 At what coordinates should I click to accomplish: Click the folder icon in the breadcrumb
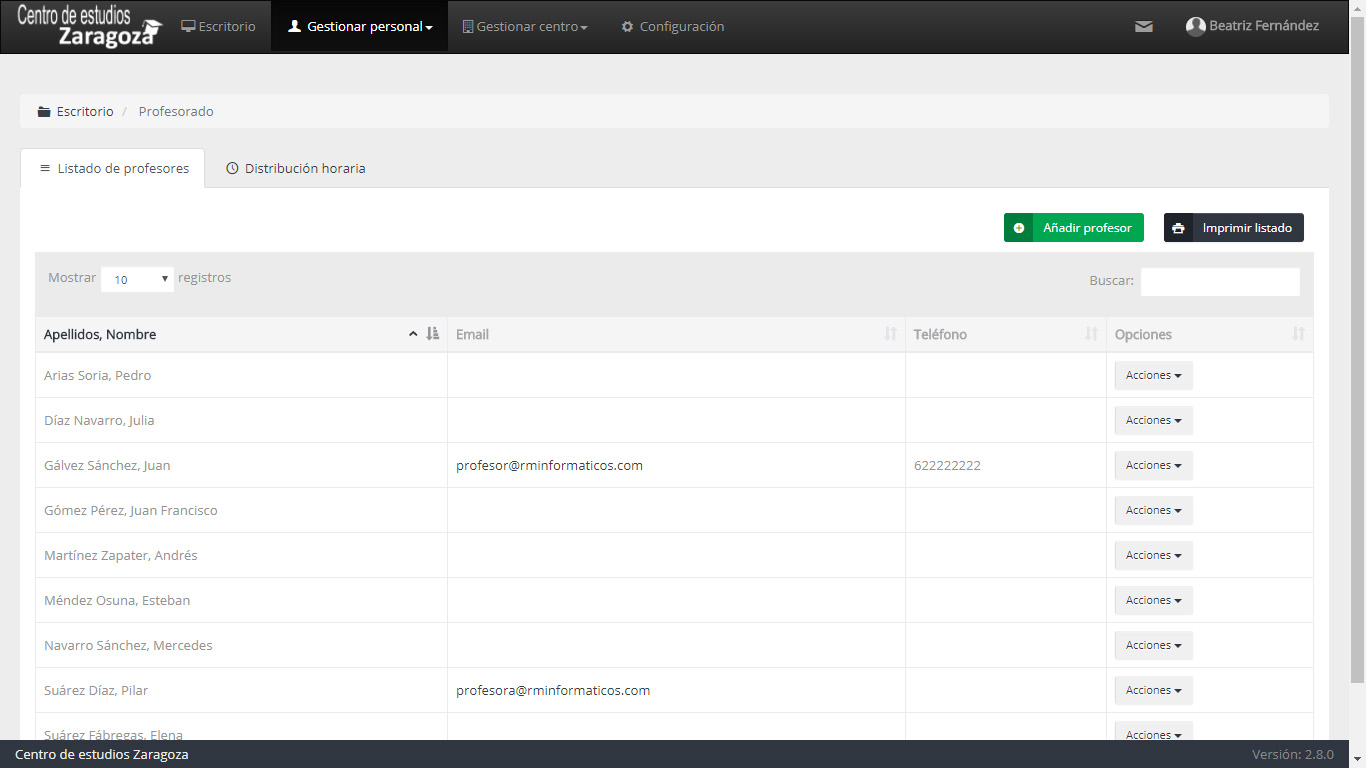(x=44, y=111)
